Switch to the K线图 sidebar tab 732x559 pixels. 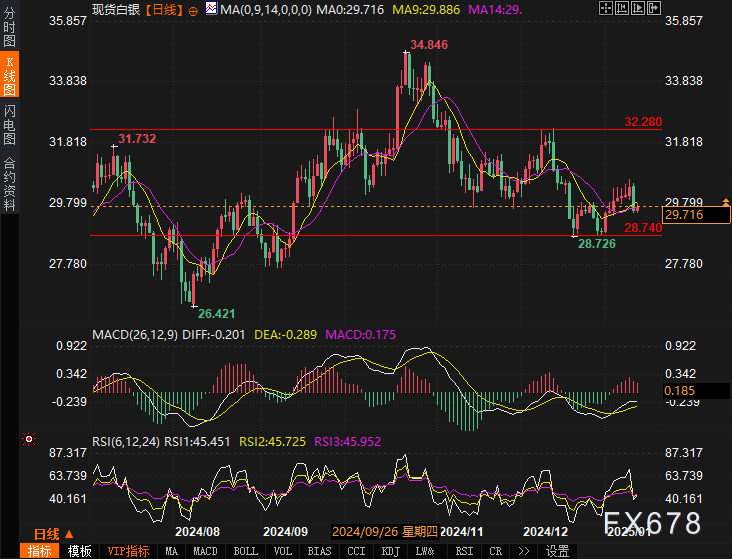(x=10, y=76)
